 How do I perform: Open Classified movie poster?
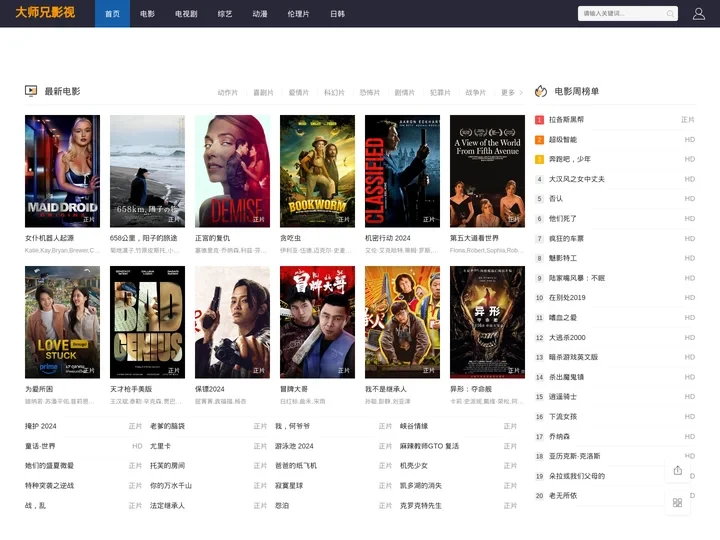402,171
